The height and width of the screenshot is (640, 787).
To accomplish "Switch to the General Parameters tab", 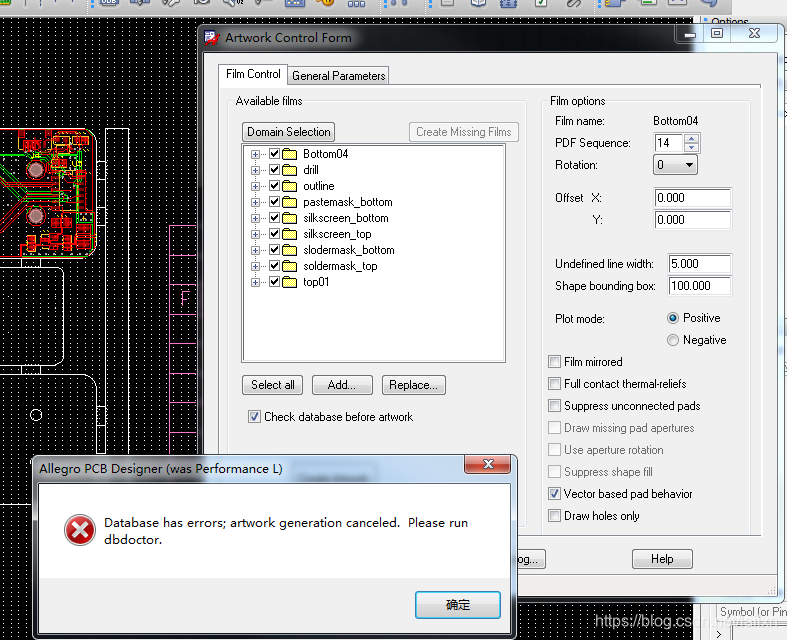I will pos(338,75).
